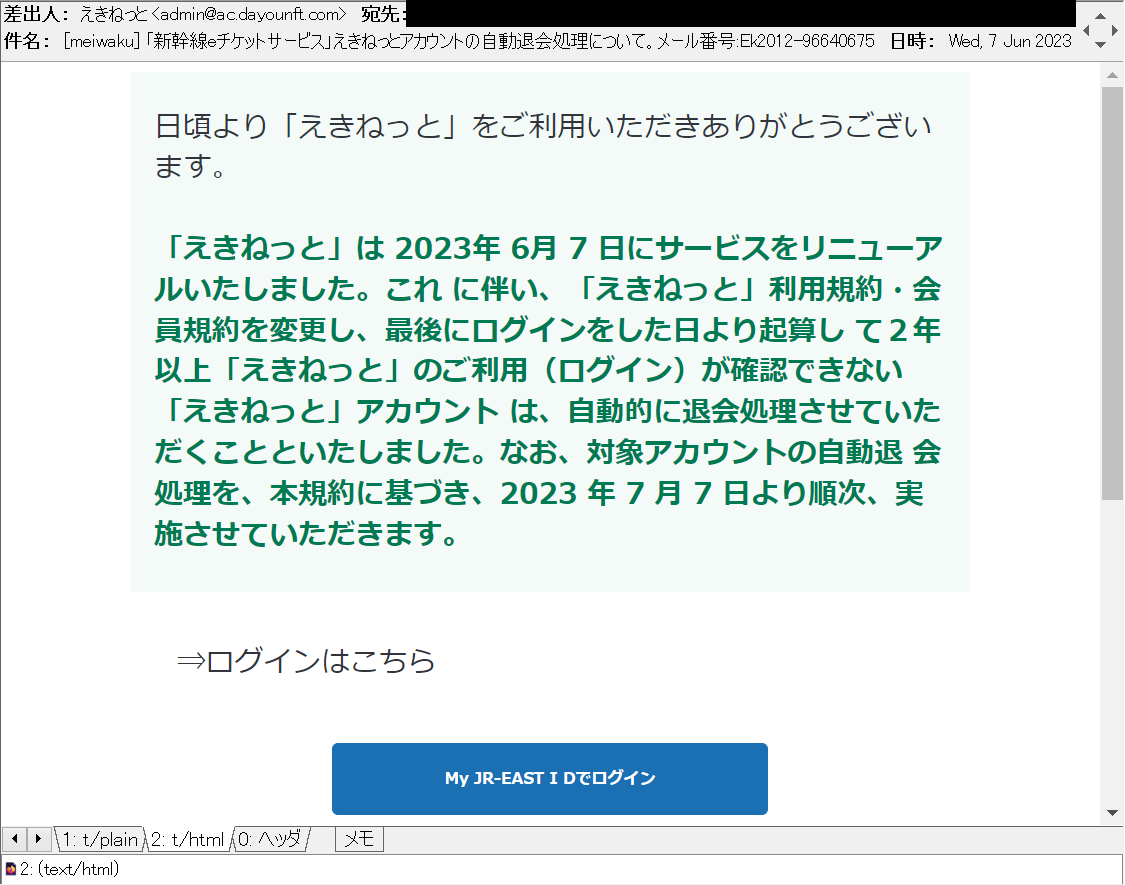
Task: Click the ⇒ログインはこちら text
Action: 306,661
